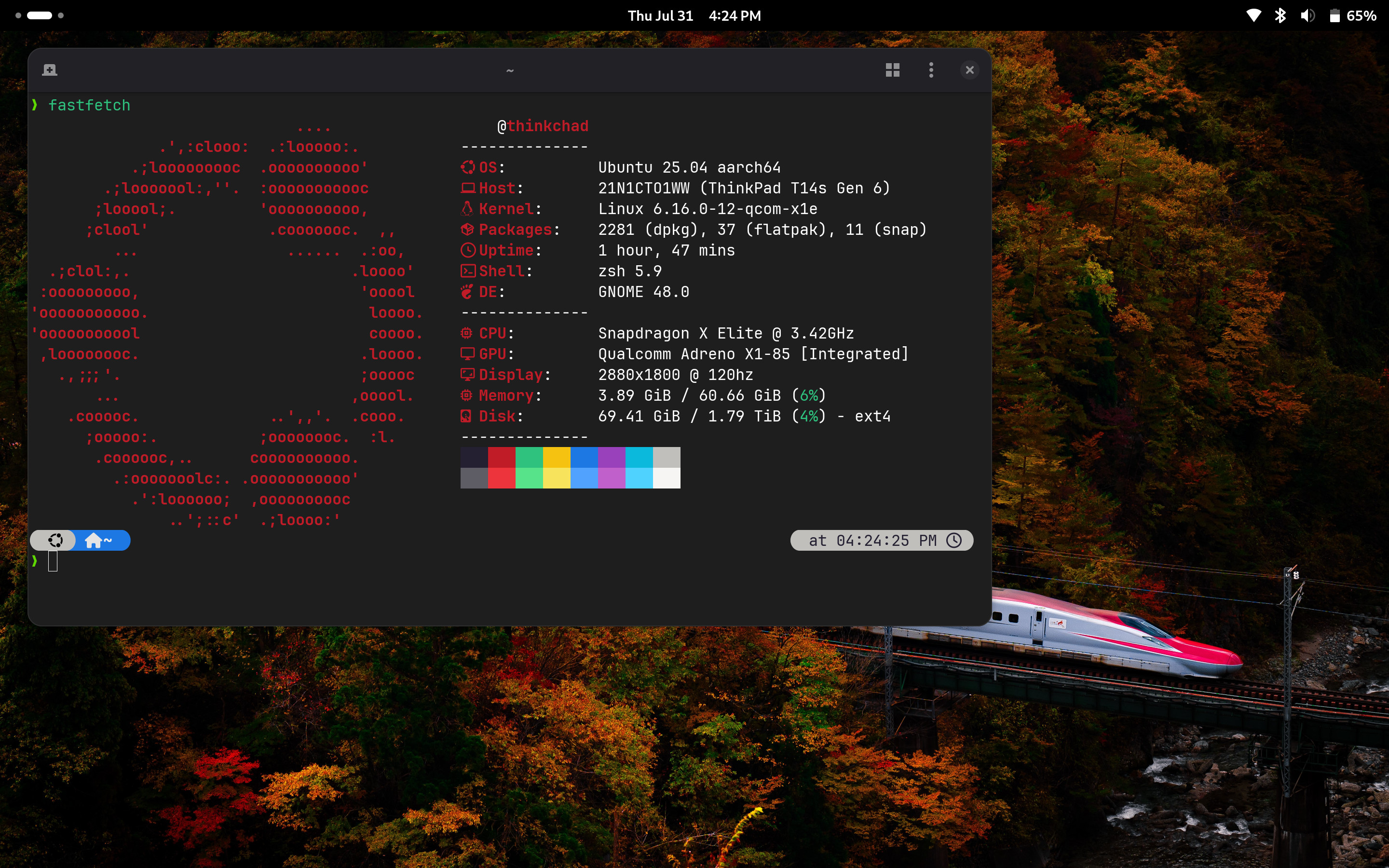Click the drive icon beside Disk label
This screenshot has height=868, width=1389.
click(466, 416)
